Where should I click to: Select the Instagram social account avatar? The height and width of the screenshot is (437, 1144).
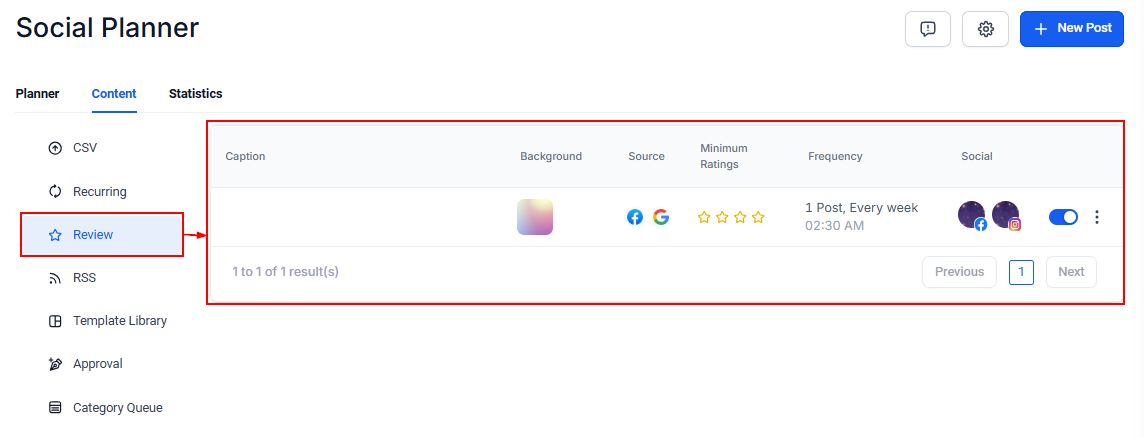[x=1006, y=216]
